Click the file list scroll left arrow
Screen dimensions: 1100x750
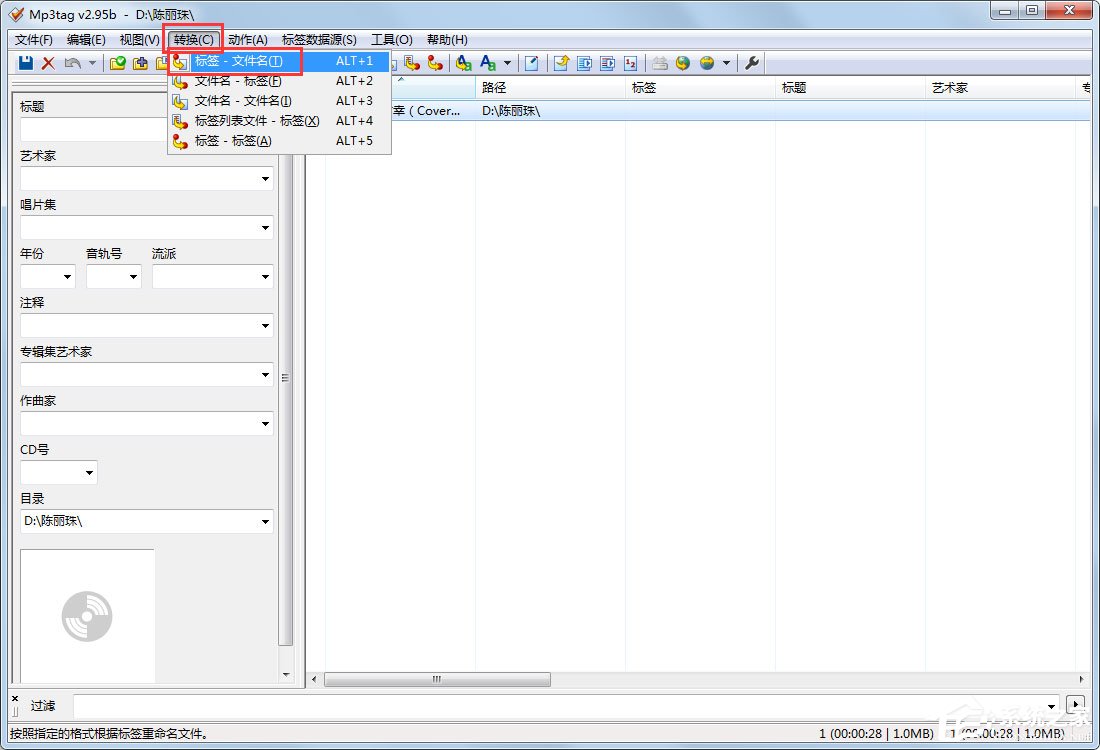point(314,679)
